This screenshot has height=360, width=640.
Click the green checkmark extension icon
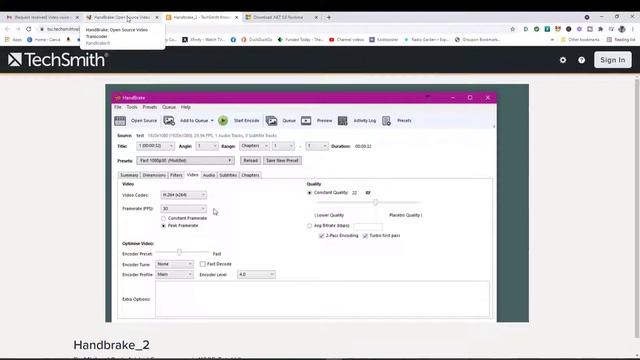pos(536,29)
